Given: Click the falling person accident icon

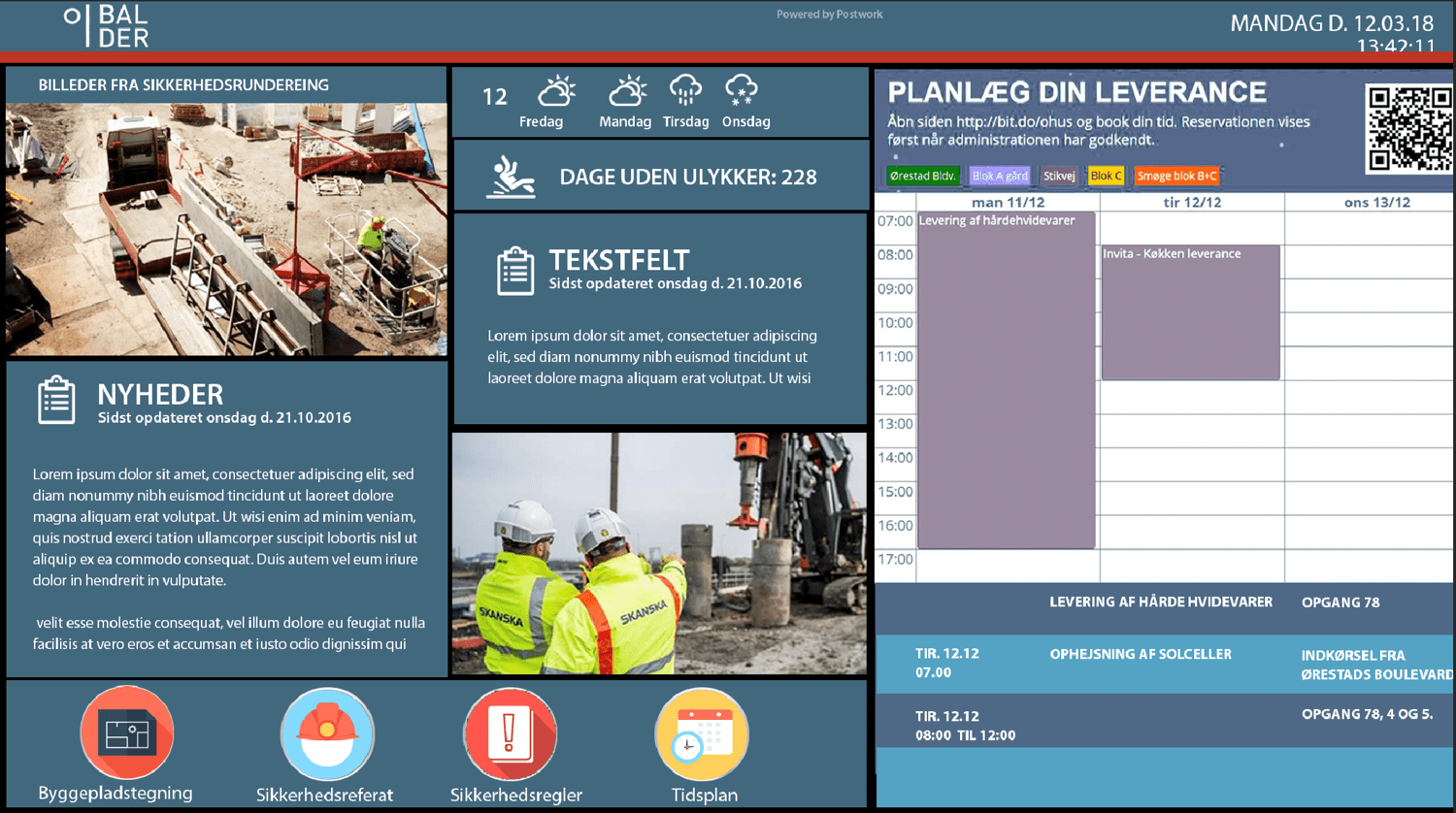Looking at the screenshot, I should click(509, 175).
